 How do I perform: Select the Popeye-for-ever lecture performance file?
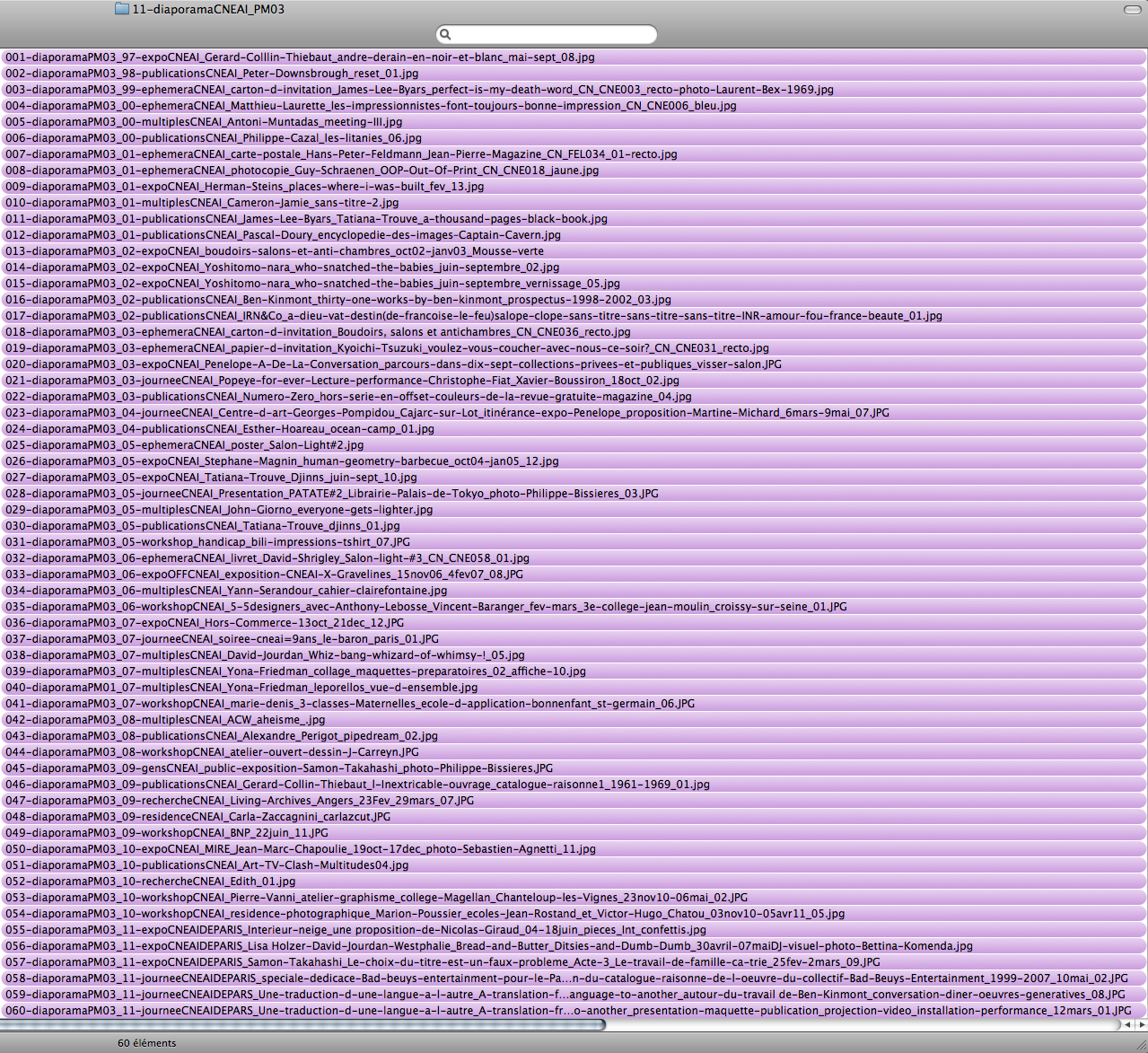359,380
